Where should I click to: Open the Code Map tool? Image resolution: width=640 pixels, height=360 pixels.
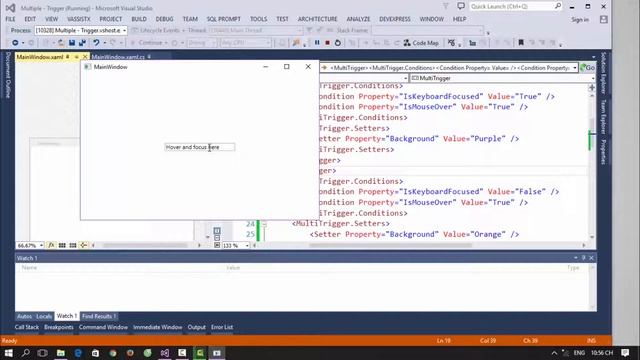click(x=421, y=42)
